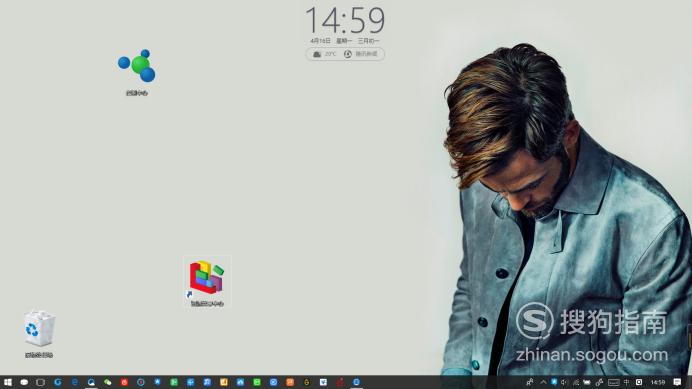Open the blue star app on the taskbar
The image size is (692, 389).
tap(157, 382)
